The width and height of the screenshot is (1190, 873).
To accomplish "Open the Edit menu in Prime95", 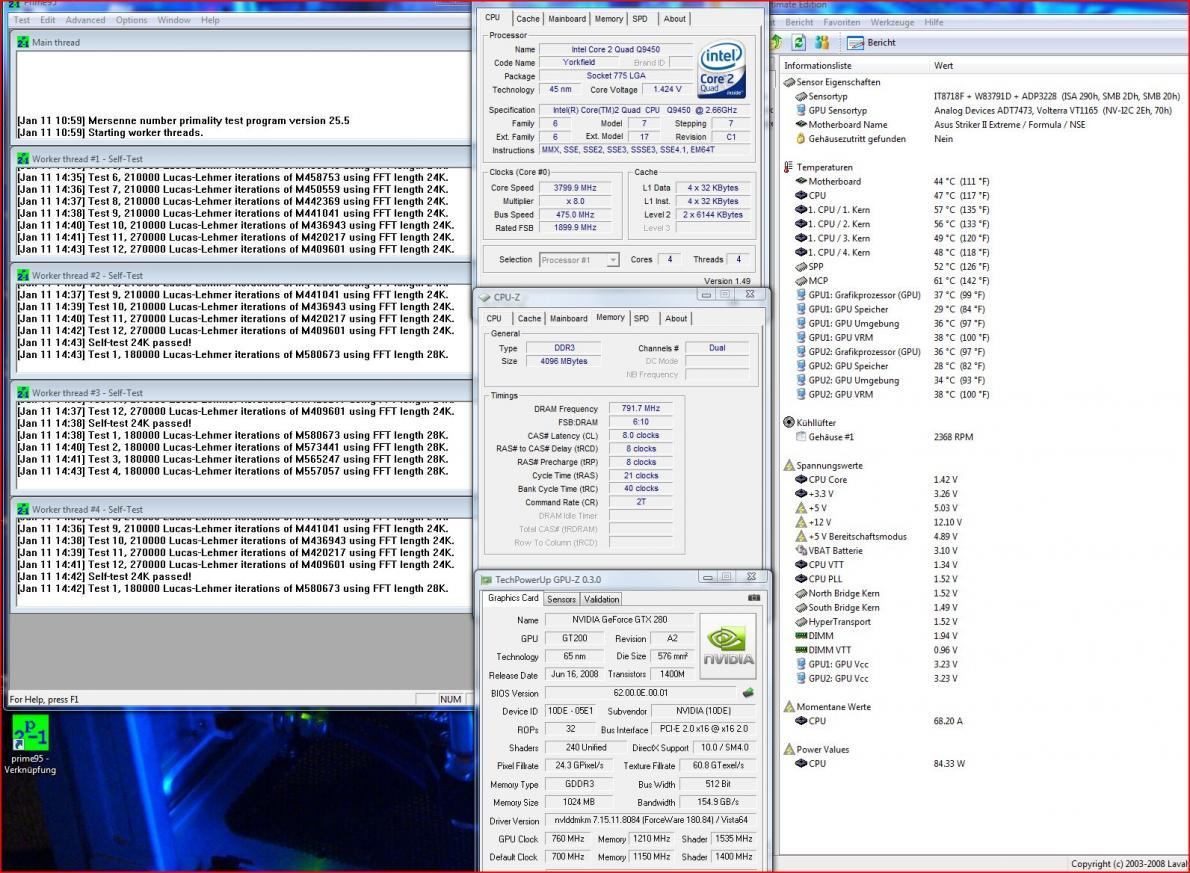I will click(48, 20).
